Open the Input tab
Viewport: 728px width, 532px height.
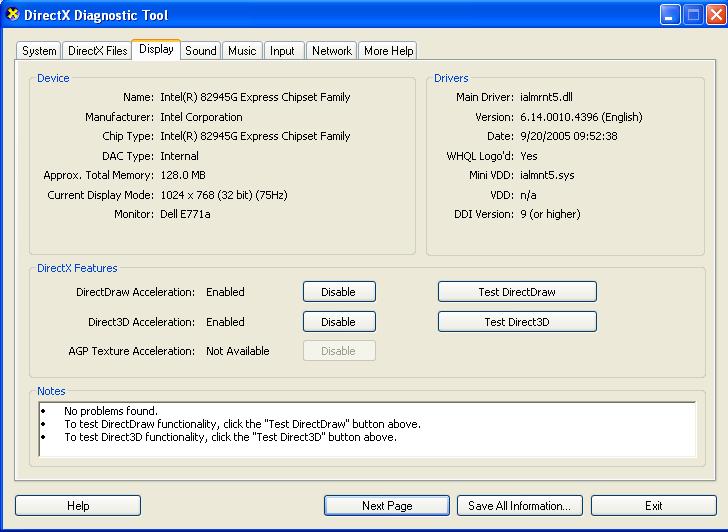coord(282,51)
